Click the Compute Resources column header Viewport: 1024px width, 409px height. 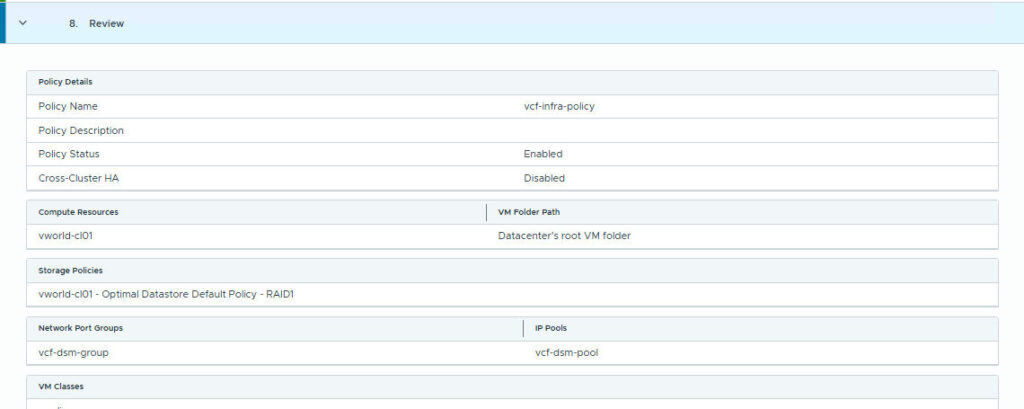[78, 212]
